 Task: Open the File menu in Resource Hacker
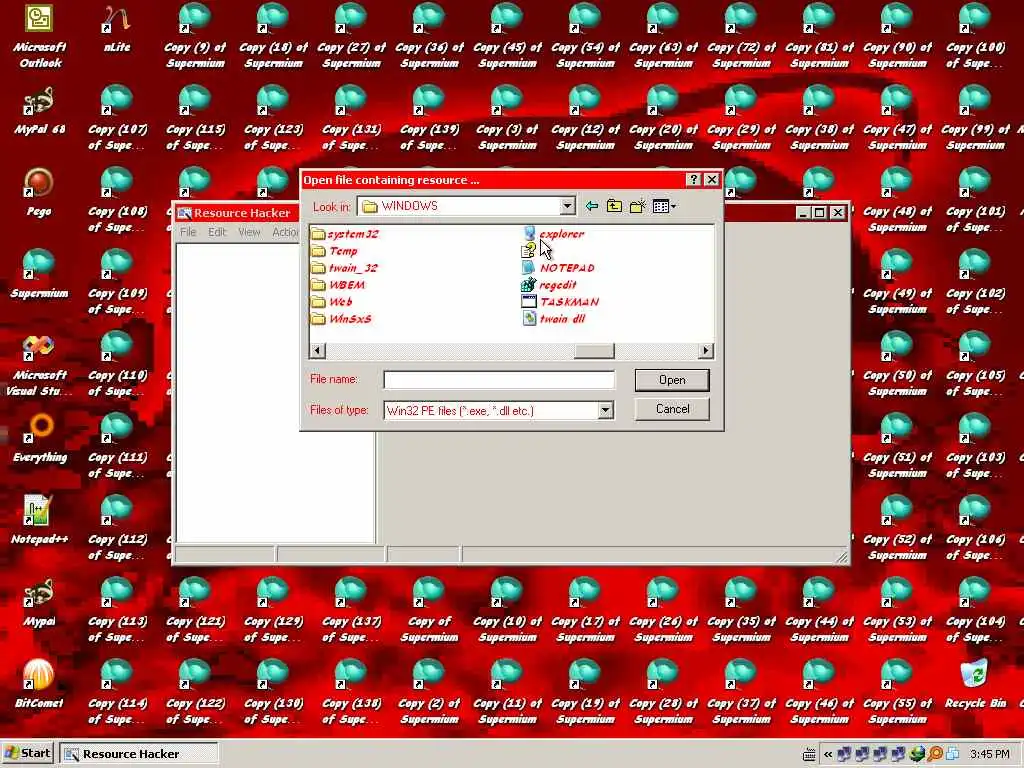(x=188, y=232)
